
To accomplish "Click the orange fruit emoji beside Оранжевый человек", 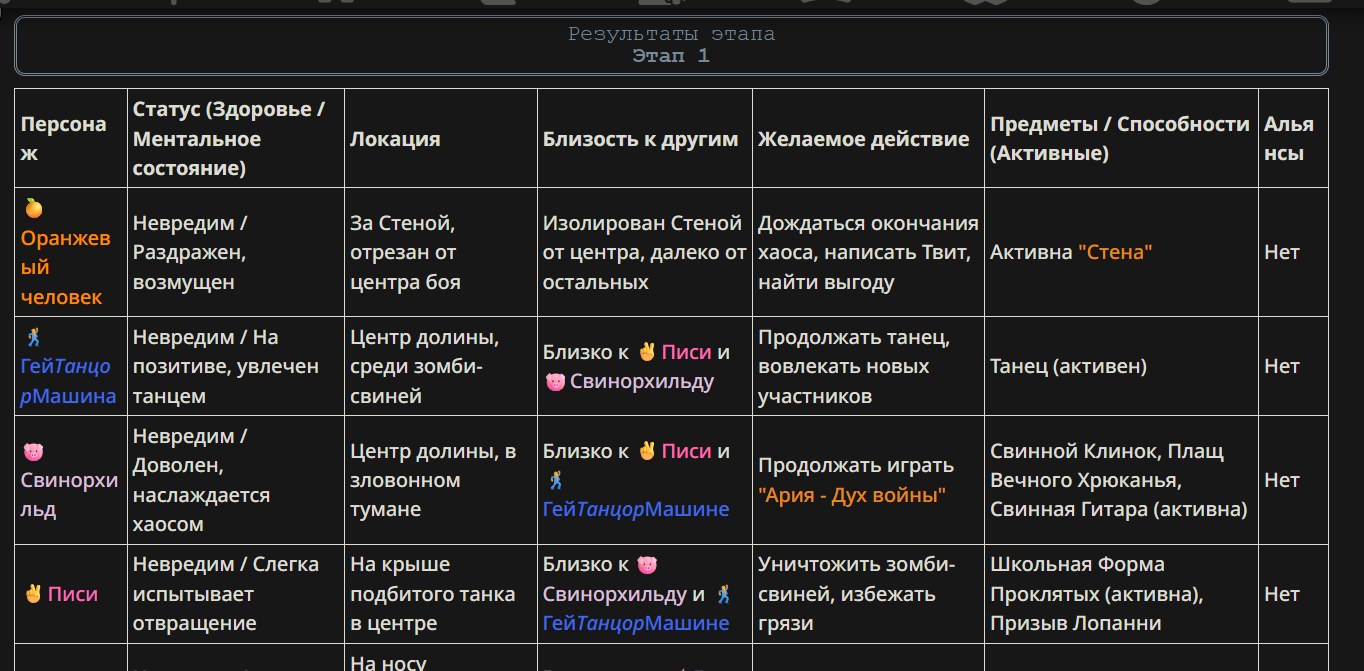I will coord(34,208).
